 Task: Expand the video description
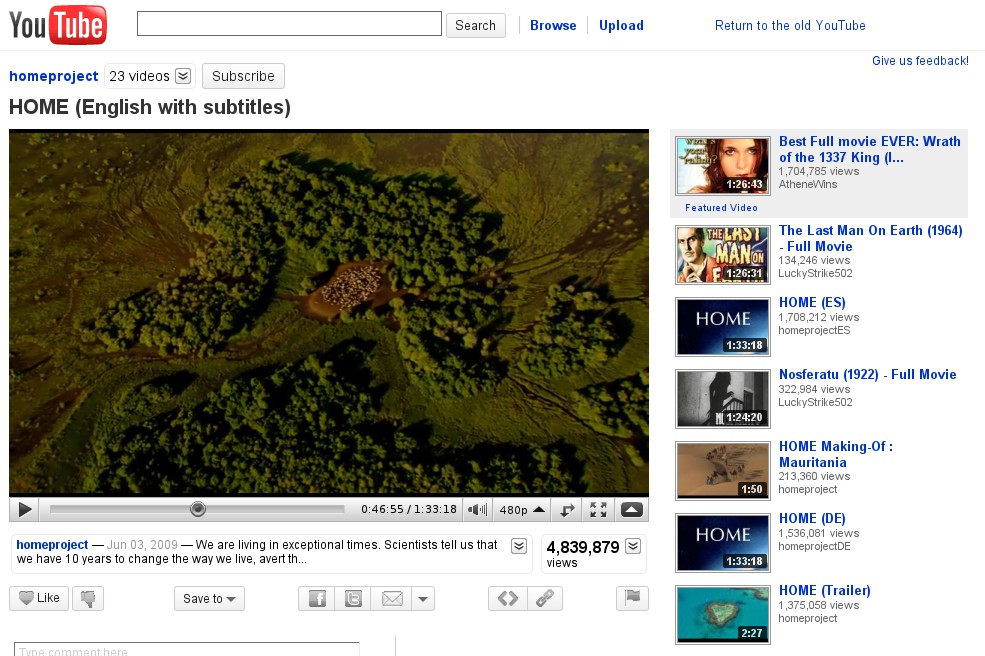coord(519,546)
